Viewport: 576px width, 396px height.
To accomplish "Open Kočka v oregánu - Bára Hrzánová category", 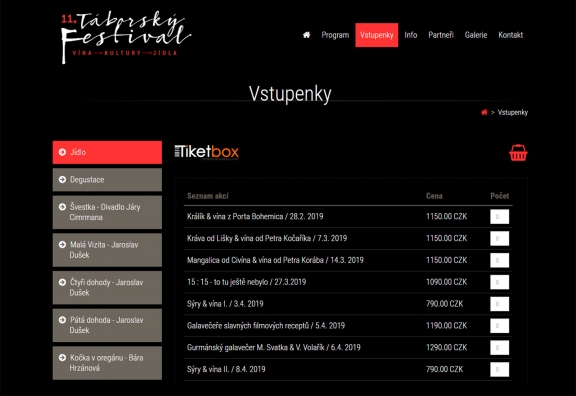I will click(107, 363).
